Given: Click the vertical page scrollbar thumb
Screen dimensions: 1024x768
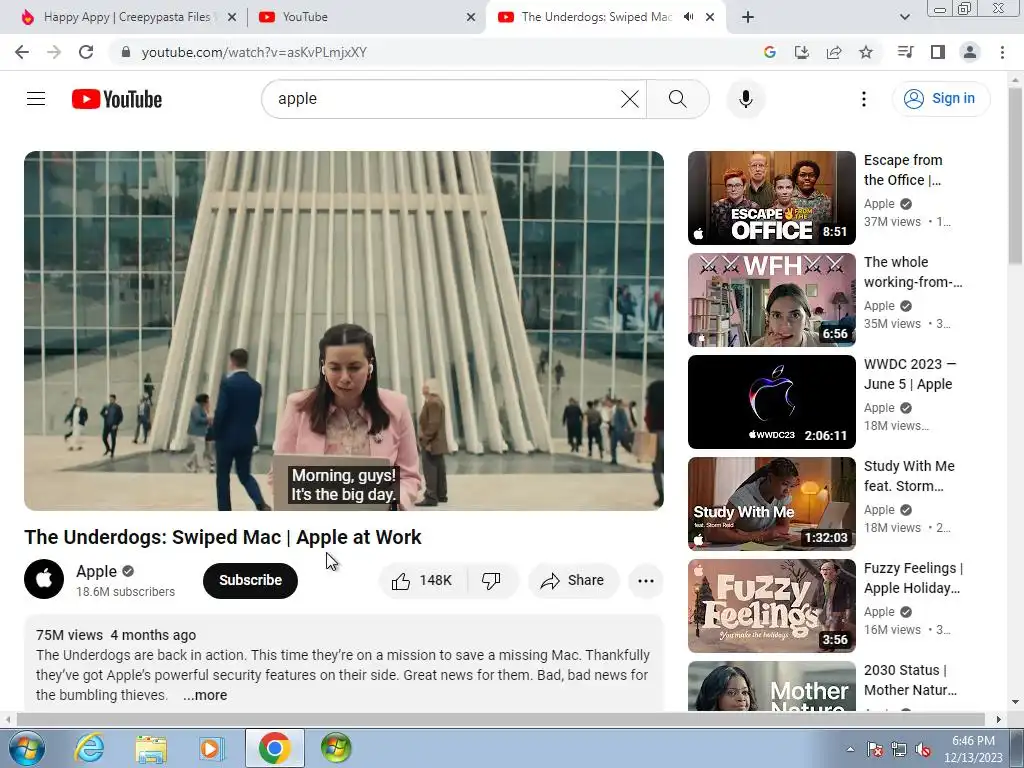Looking at the screenshot, I should (x=1015, y=176).
